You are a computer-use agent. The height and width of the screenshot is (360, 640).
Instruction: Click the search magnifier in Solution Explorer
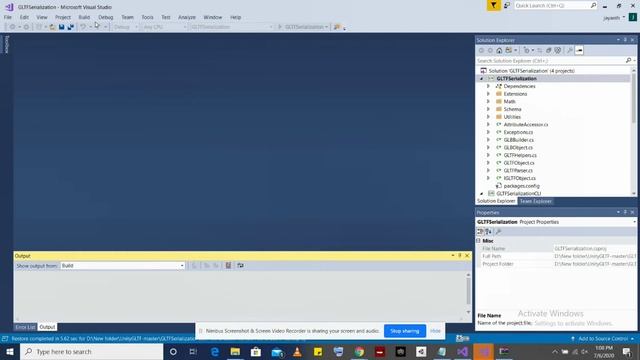point(628,60)
